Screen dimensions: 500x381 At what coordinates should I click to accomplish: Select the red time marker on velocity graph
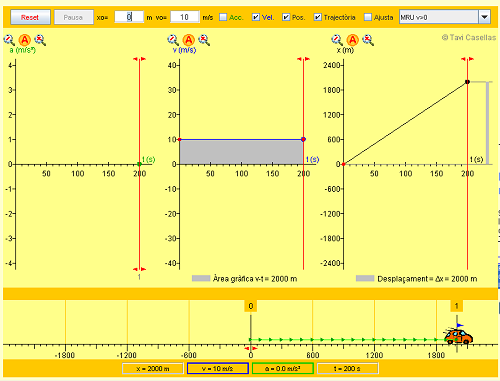click(x=303, y=59)
